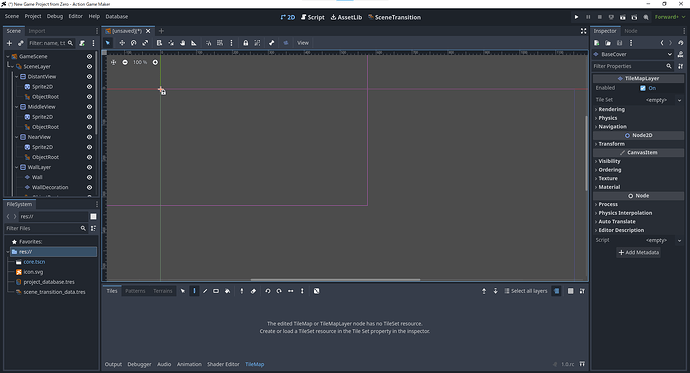The width and height of the screenshot is (690, 373).
Task: Open the skeleton bone options icon
Action: [272, 43]
